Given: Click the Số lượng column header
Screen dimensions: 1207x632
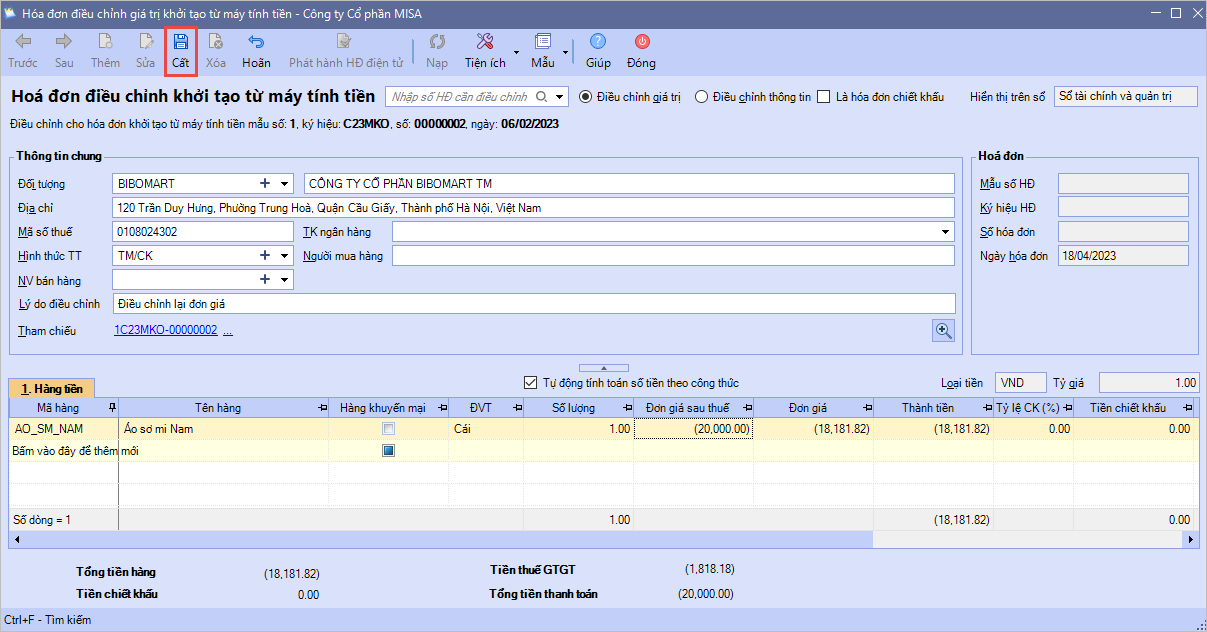Looking at the screenshot, I should click(573, 408).
